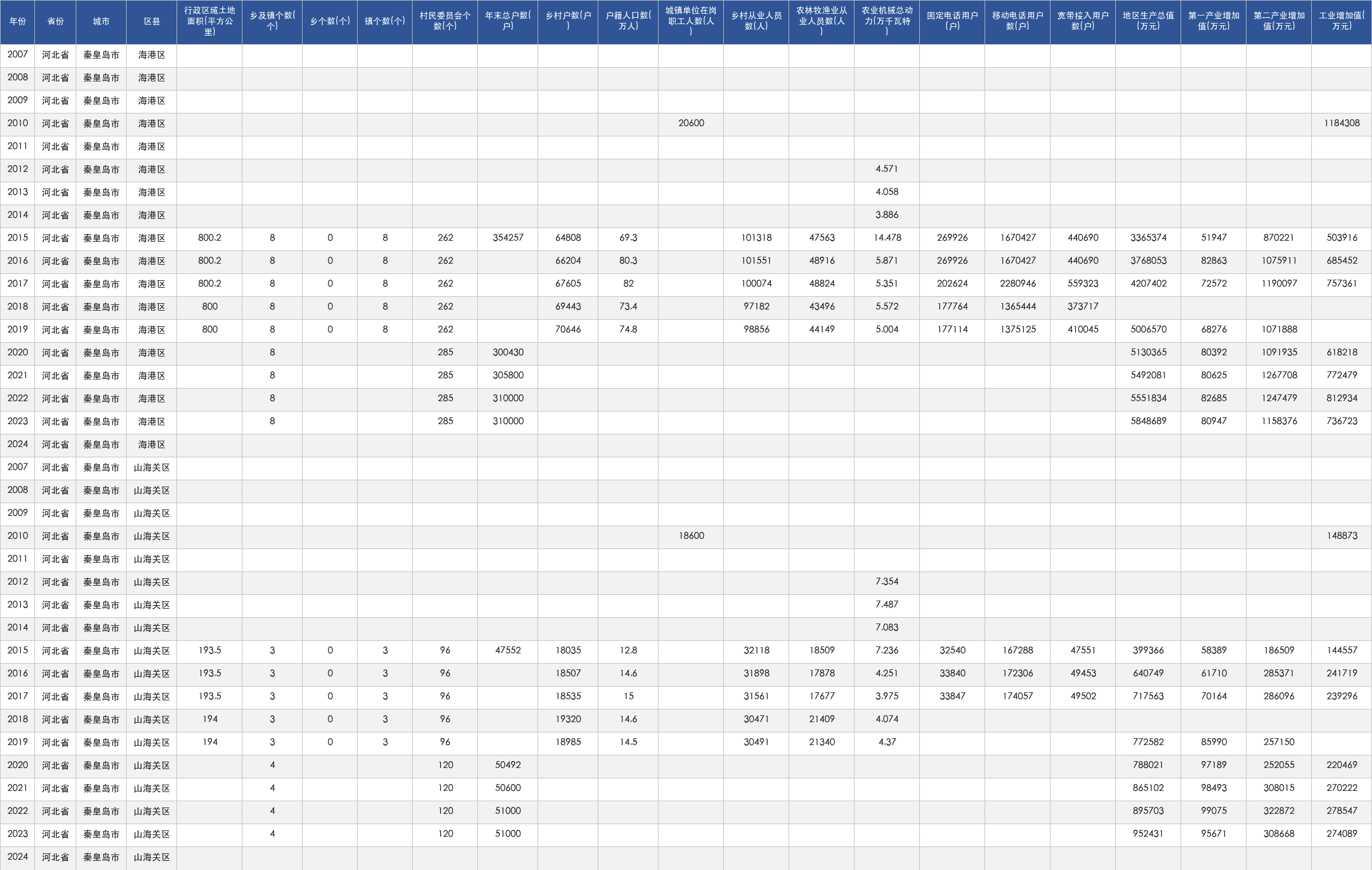The height and width of the screenshot is (870, 1372).
Task: Click the 省份 column header
Action: click(x=56, y=22)
